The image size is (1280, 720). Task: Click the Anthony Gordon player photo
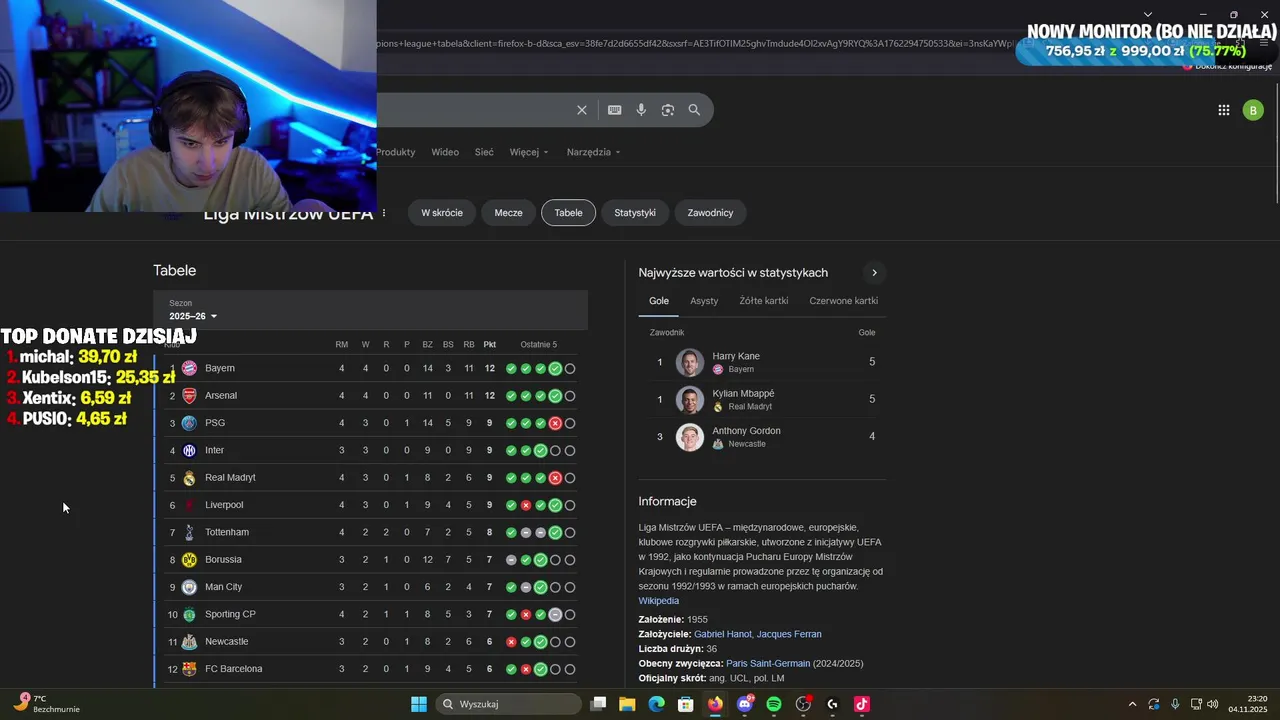click(690, 437)
